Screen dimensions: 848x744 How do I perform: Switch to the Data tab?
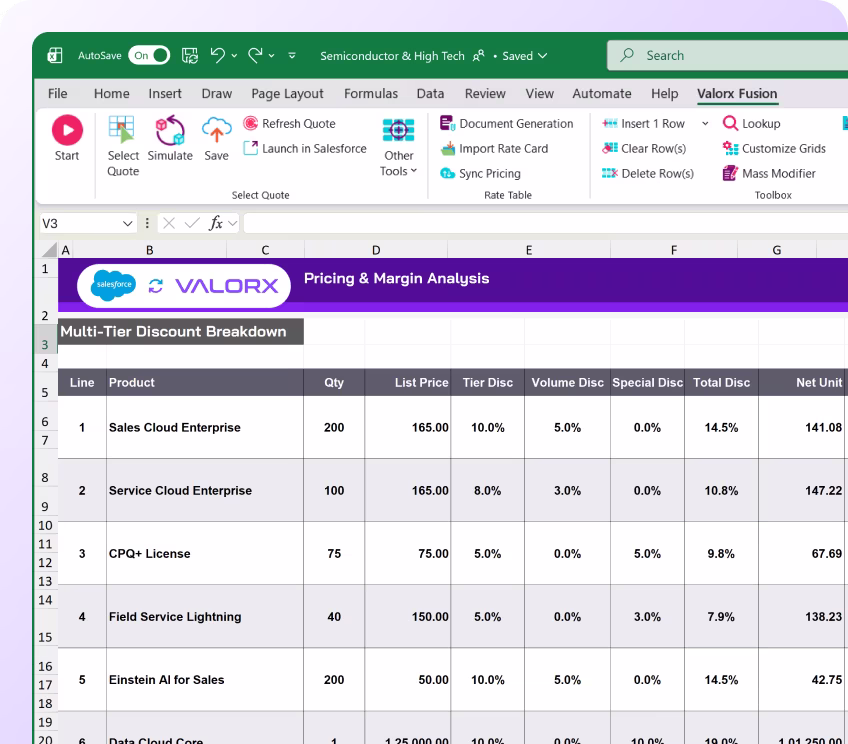(x=430, y=94)
